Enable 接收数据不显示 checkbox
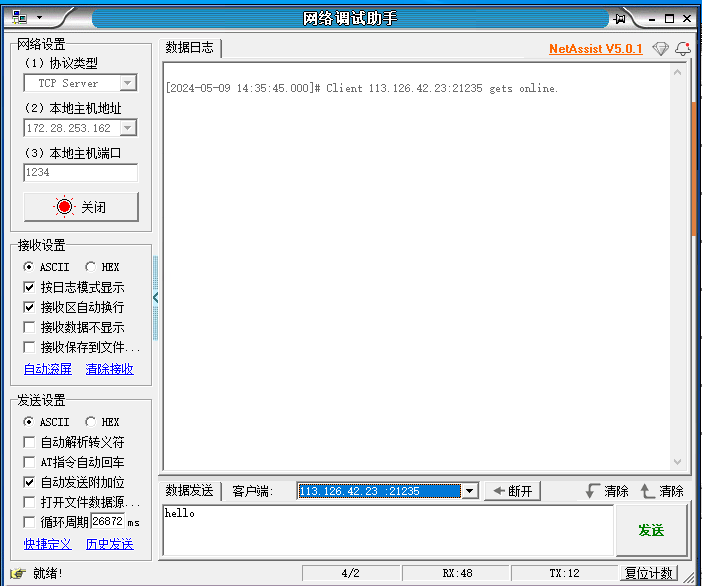Screen dimensions: 702x586 pos(29,327)
